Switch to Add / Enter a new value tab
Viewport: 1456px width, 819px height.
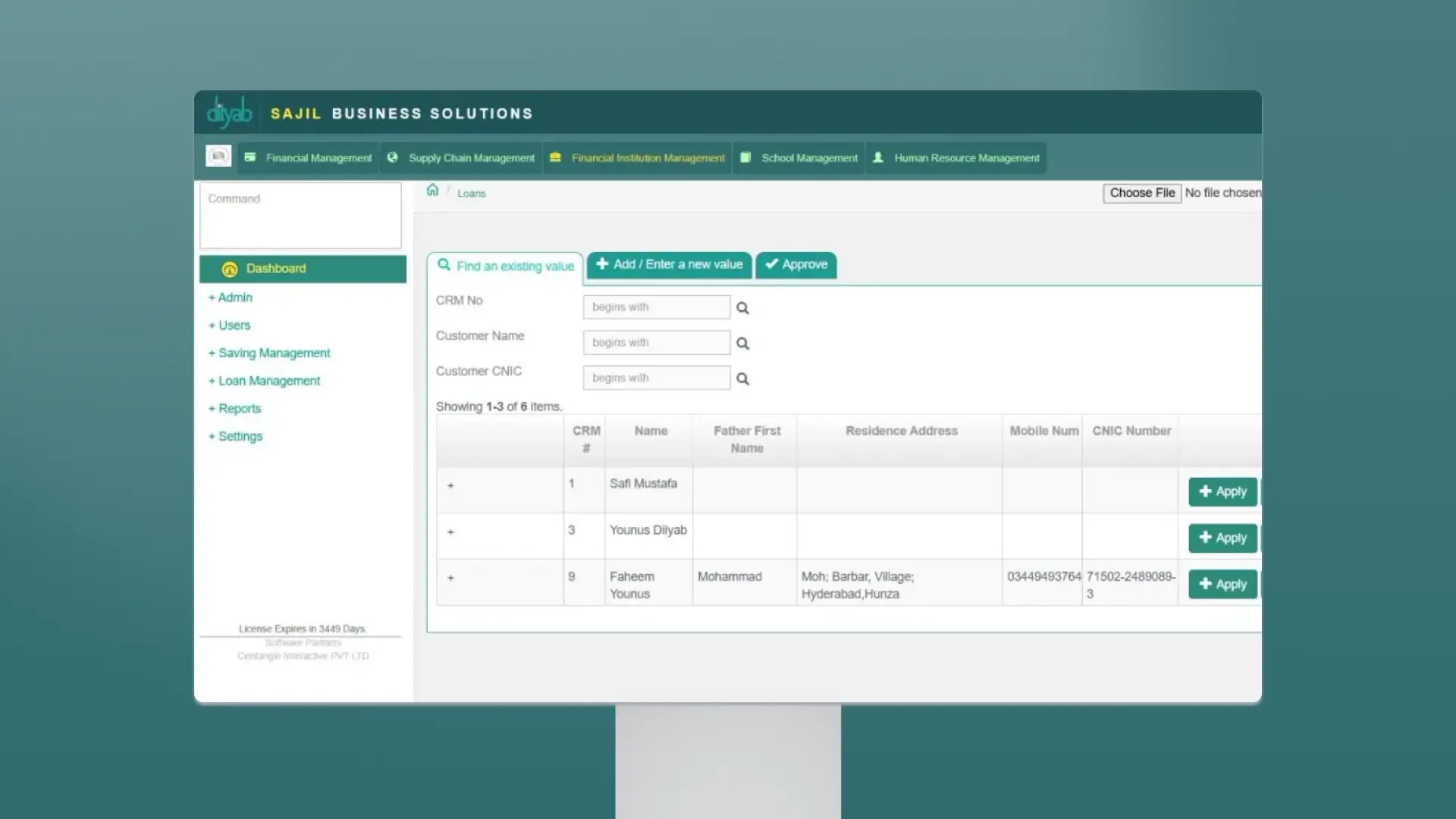click(669, 265)
